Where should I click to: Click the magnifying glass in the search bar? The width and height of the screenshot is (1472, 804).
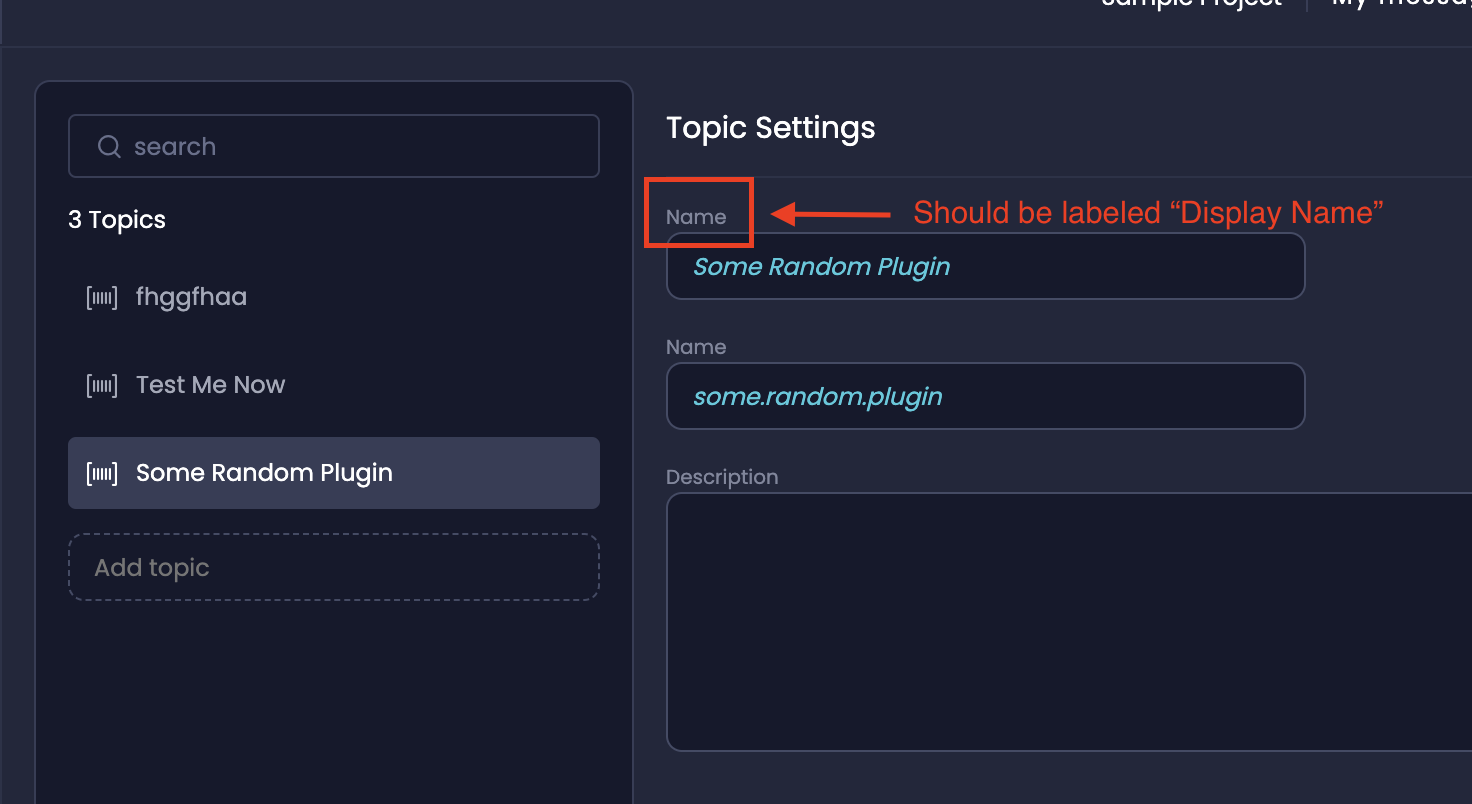[x=108, y=146]
